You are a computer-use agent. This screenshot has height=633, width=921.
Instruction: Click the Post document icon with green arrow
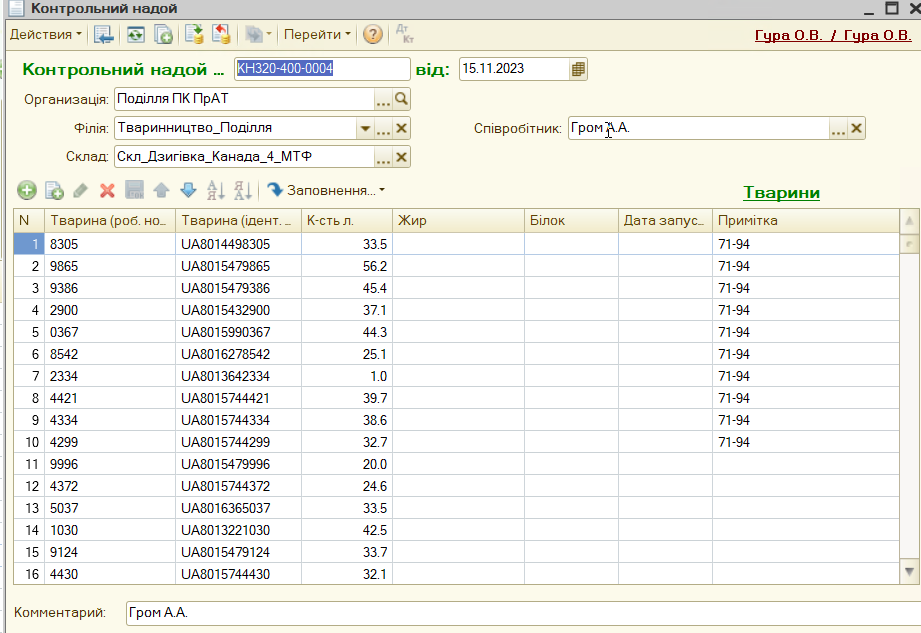point(194,35)
